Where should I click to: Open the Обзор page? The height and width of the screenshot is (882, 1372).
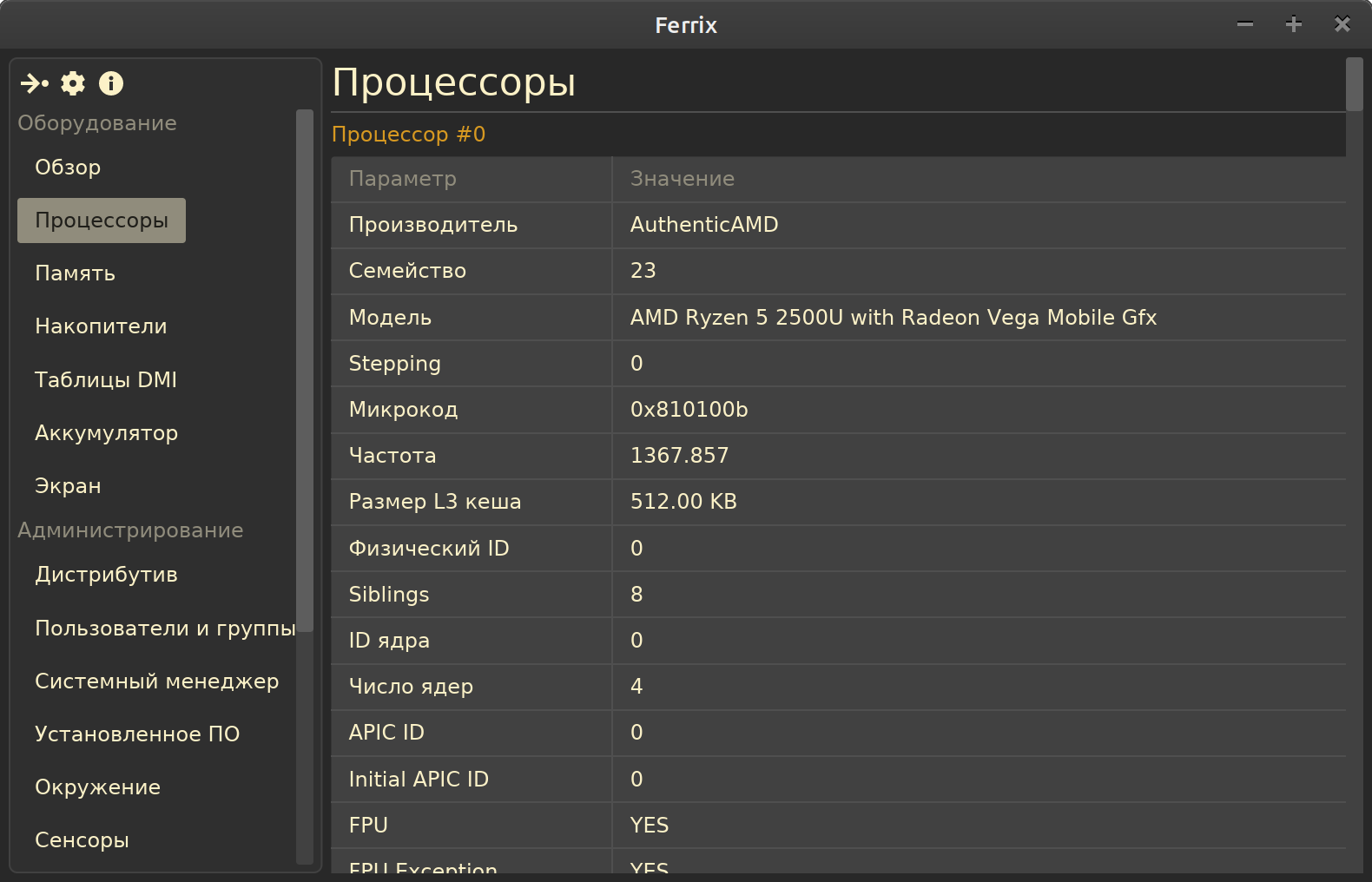[x=68, y=168]
